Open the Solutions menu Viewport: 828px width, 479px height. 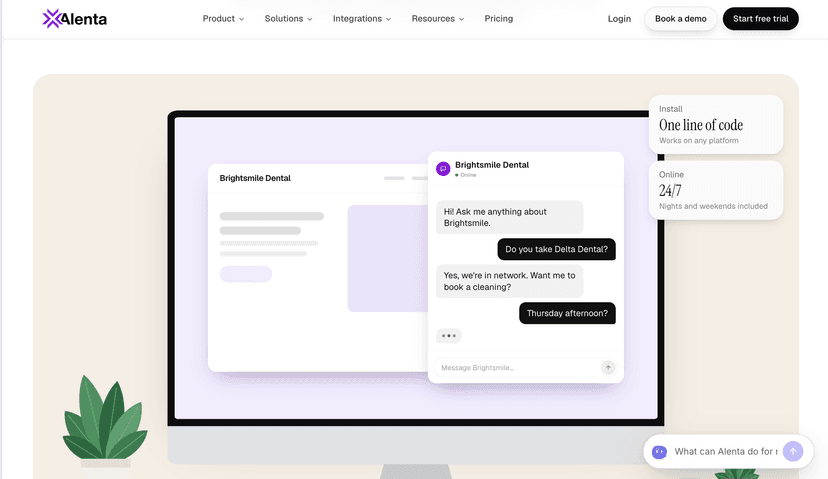288,18
